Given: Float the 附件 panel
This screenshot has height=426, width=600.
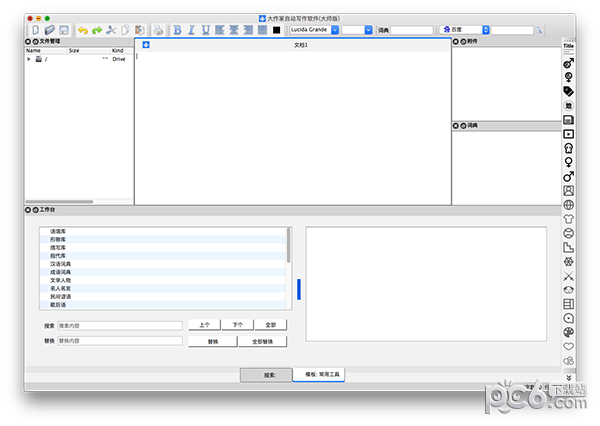Looking at the screenshot, I should coord(463,41).
